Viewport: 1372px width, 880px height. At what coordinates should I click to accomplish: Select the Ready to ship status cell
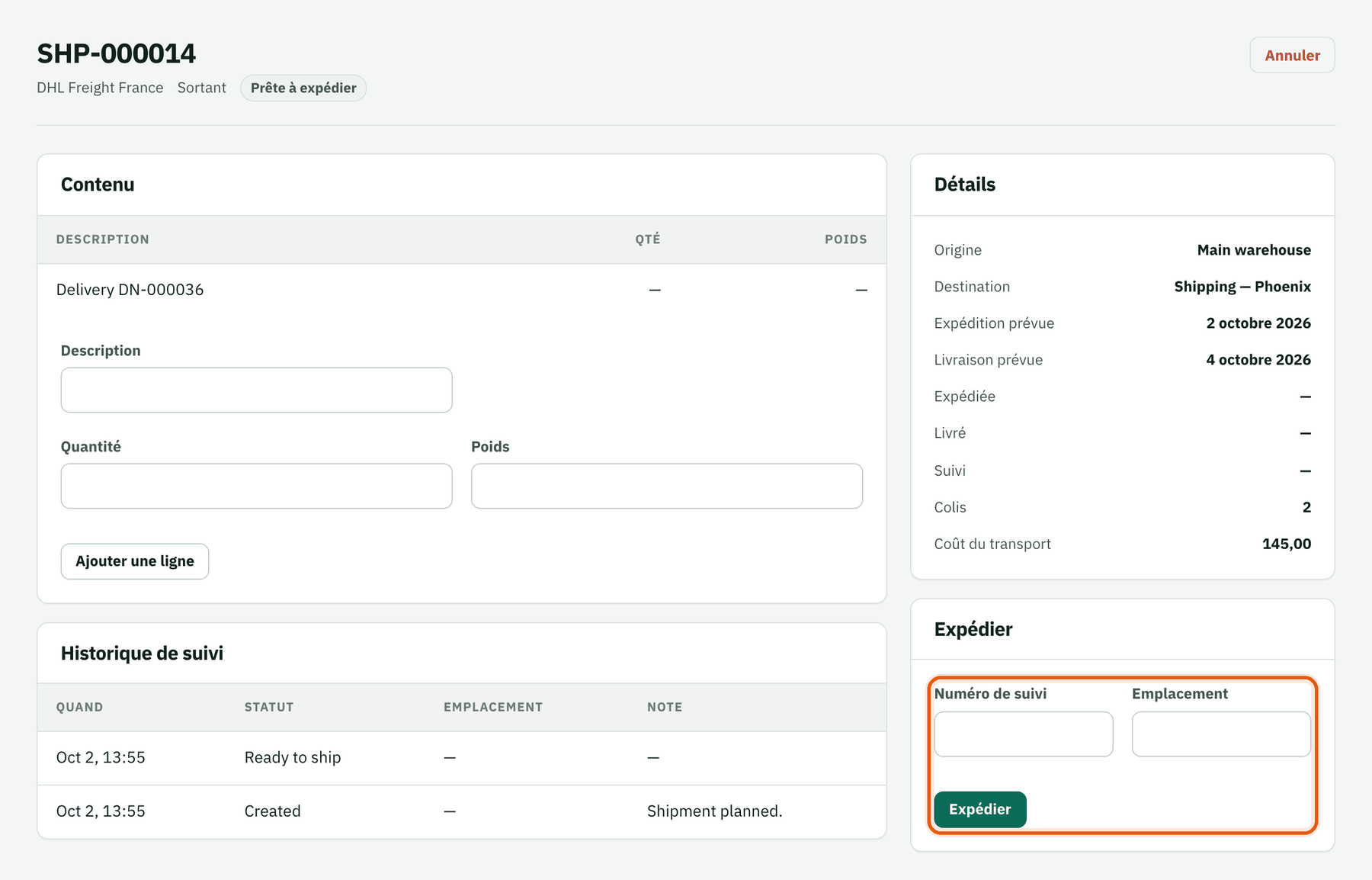tap(293, 757)
